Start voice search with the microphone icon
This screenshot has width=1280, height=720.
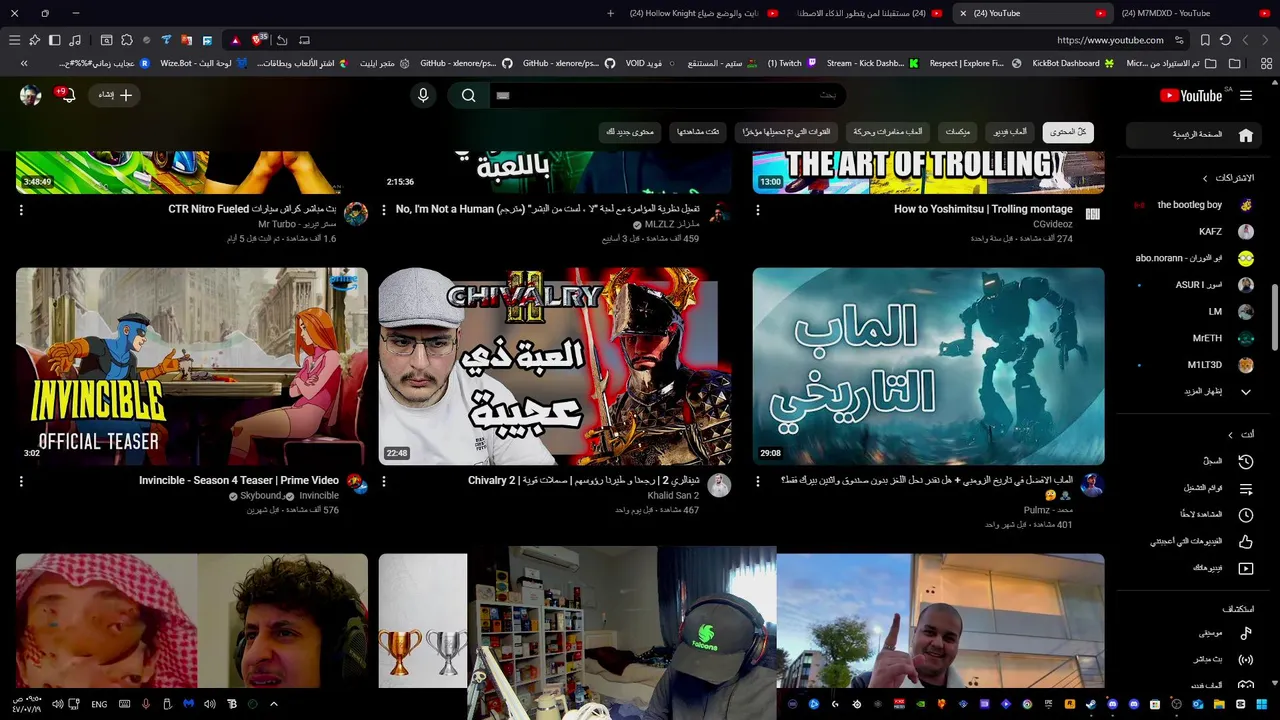click(423, 95)
